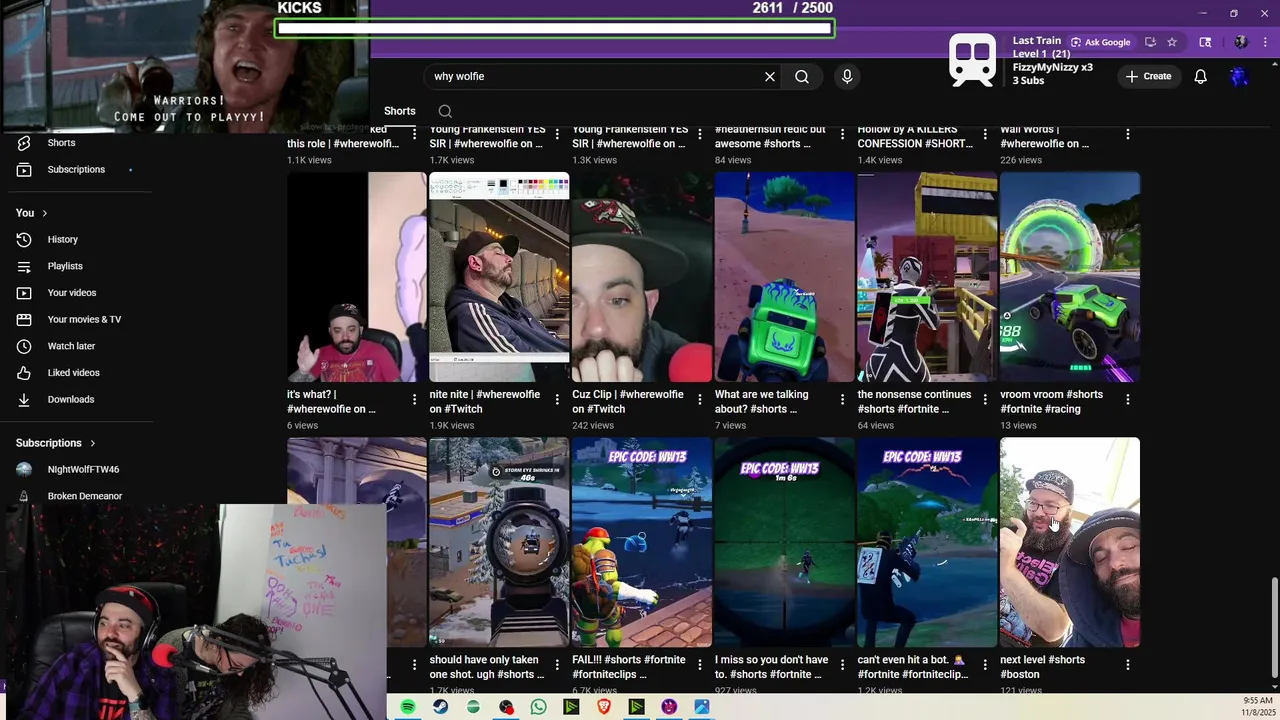Open more options for 'What are we talking about?' short
The width and height of the screenshot is (1280, 720).
843,399
